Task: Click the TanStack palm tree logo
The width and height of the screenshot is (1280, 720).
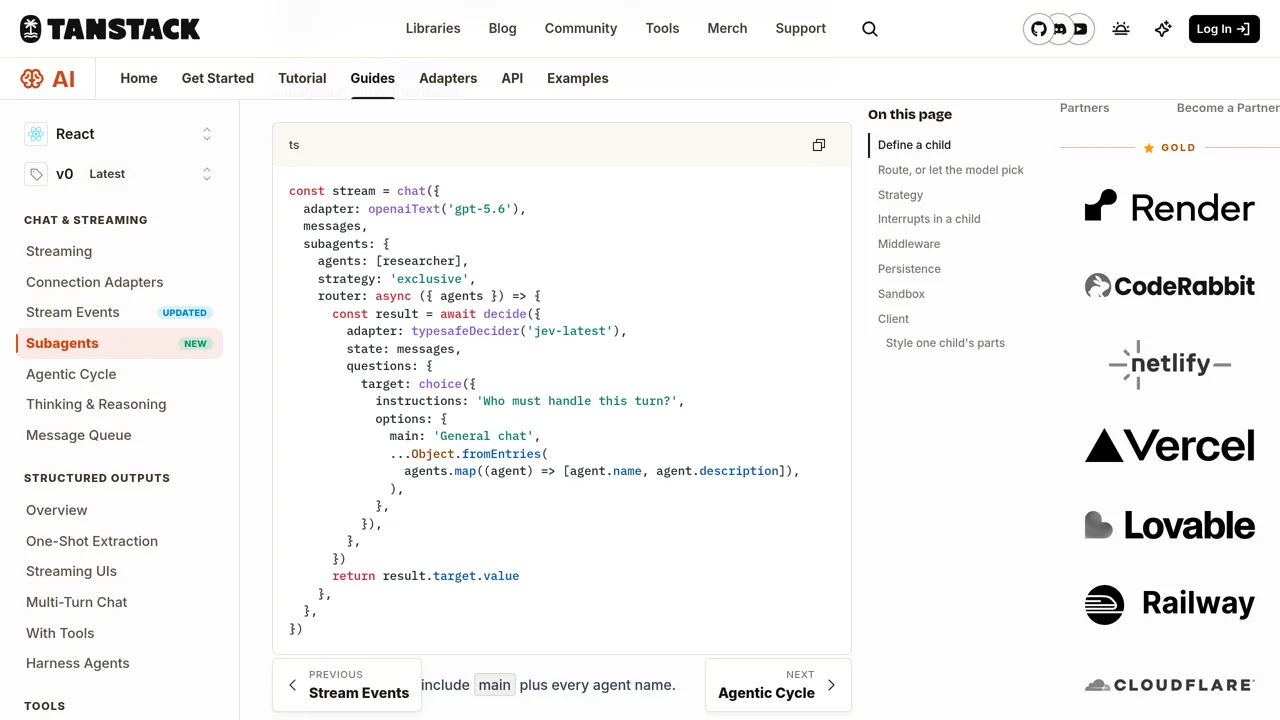Action: point(31,29)
